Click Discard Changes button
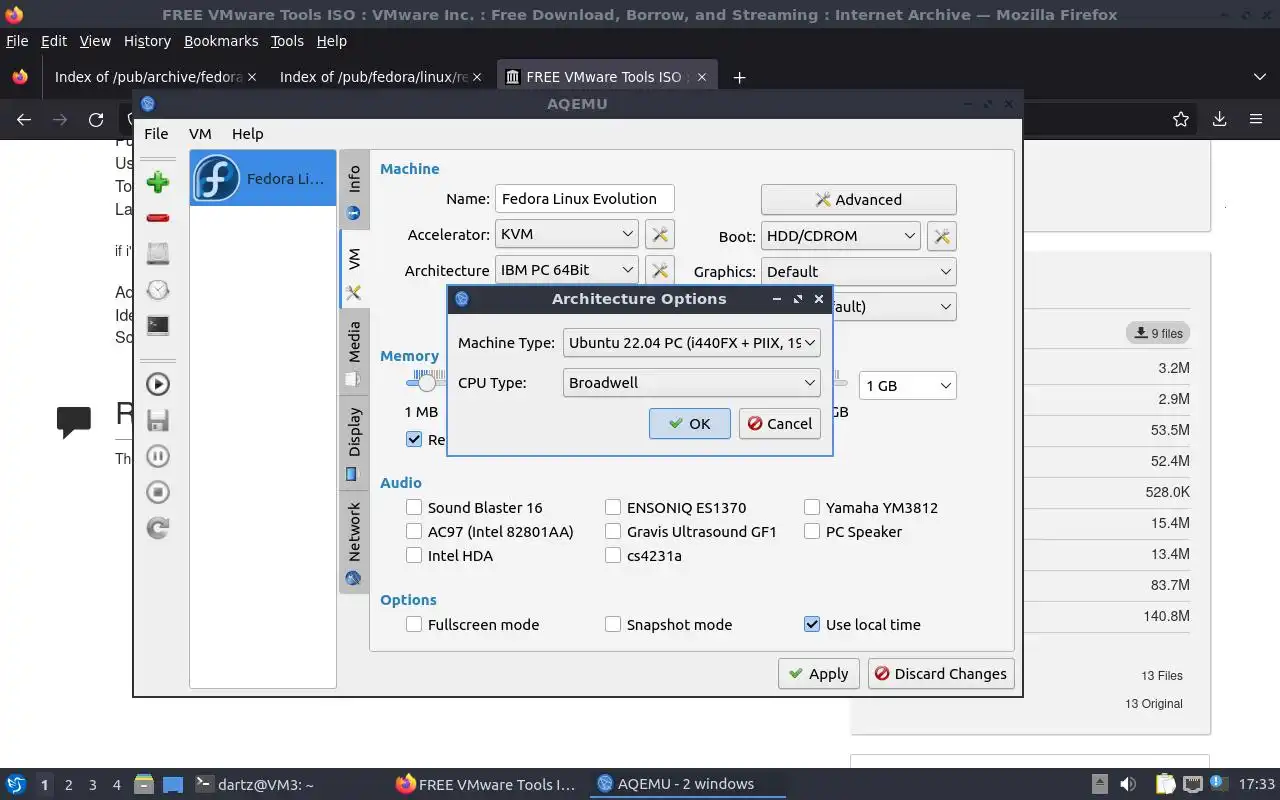 [941, 673]
